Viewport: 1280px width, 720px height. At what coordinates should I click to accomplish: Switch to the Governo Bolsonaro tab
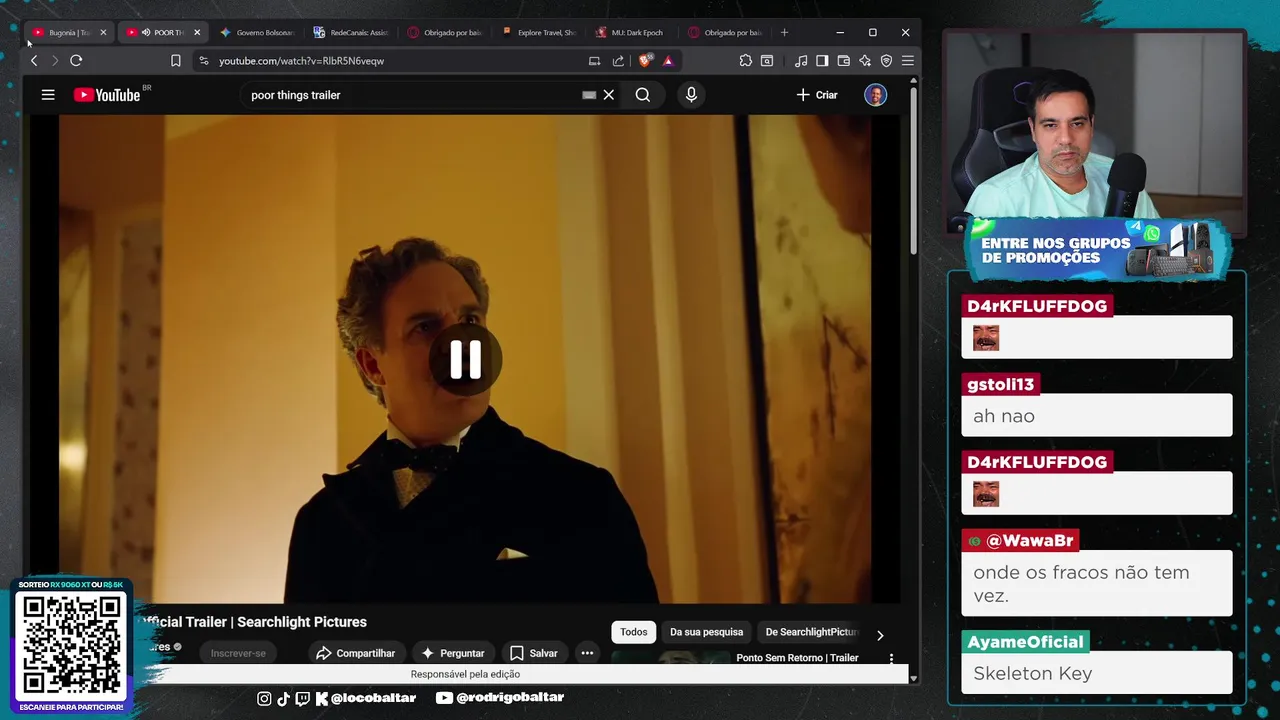pos(257,32)
